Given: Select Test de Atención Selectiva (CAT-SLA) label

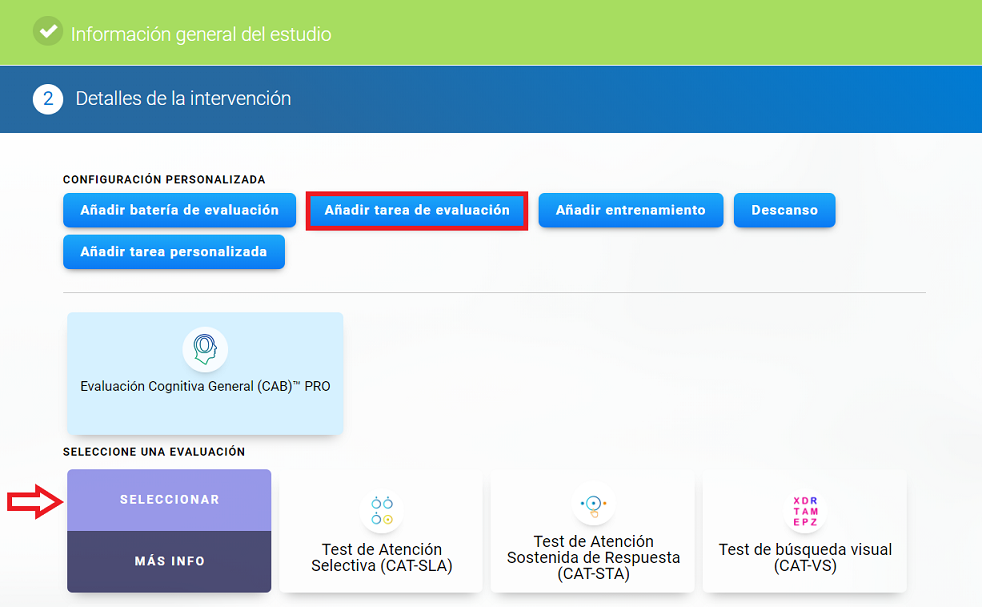Looking at the screenshot, I should coord(381,558).
